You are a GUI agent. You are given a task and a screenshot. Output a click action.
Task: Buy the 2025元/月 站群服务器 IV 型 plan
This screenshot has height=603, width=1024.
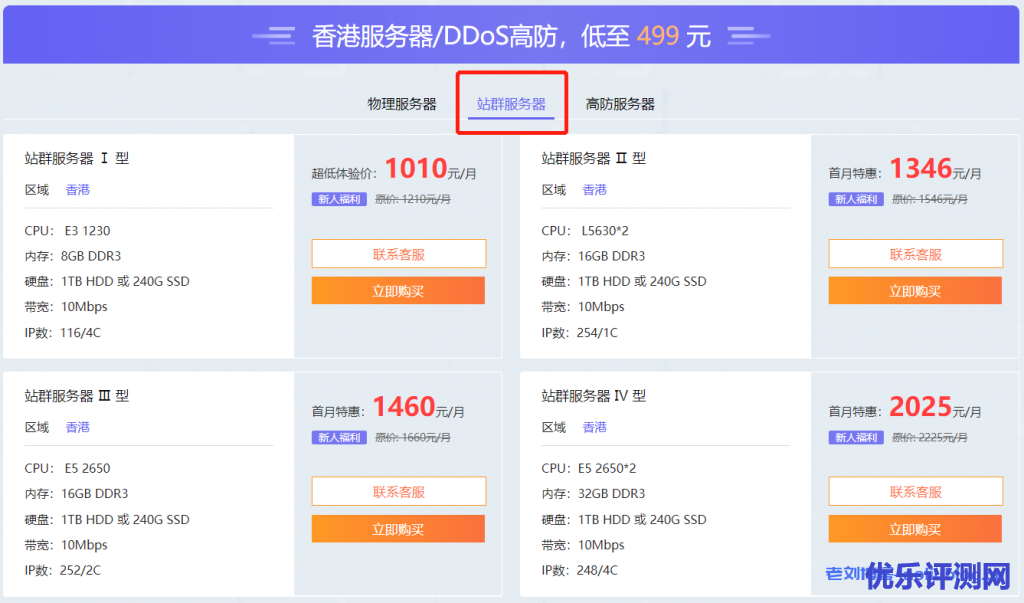click(x=915, y=529)
